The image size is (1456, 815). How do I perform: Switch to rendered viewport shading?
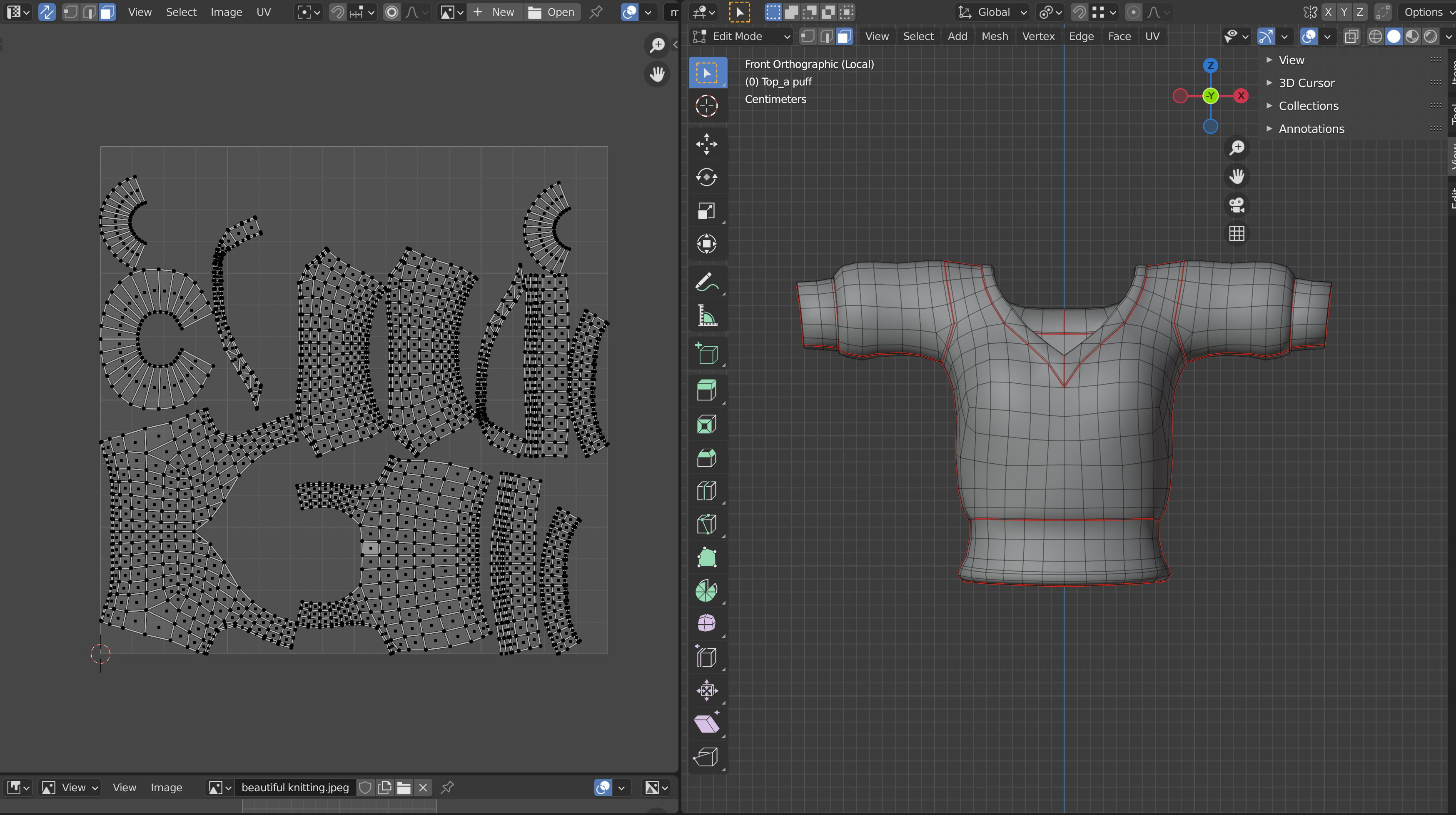point(1431,36)
